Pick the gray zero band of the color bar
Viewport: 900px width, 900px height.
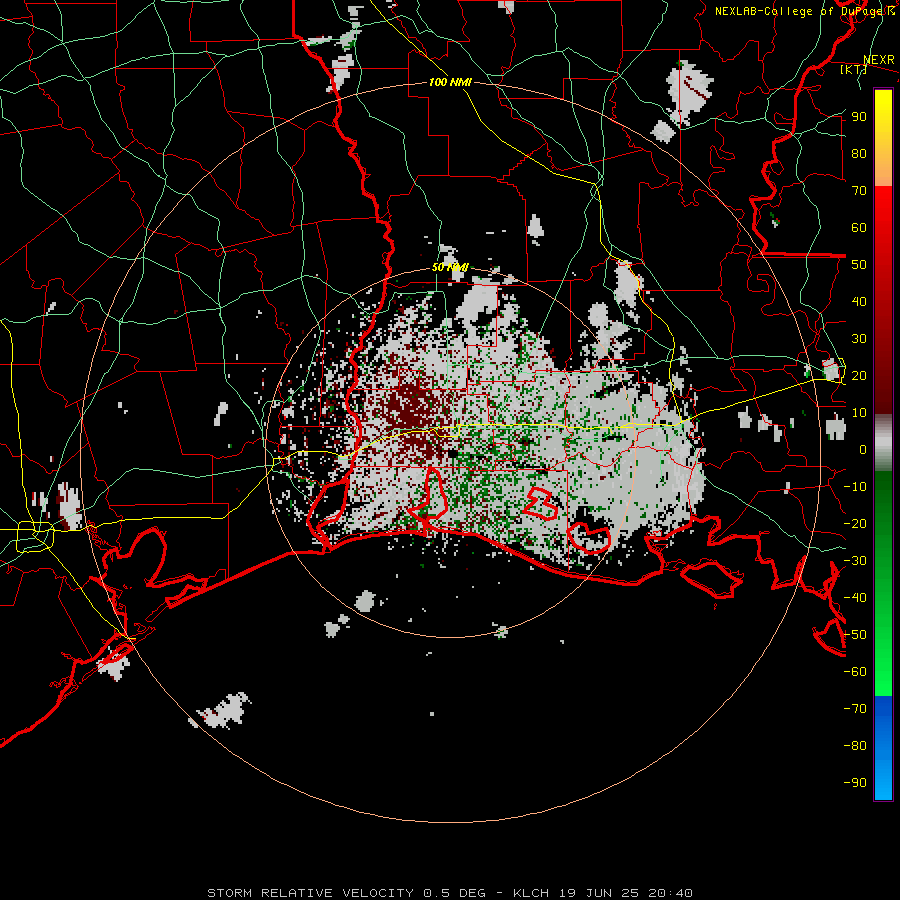pyautogui.click(x=883, y=443)
